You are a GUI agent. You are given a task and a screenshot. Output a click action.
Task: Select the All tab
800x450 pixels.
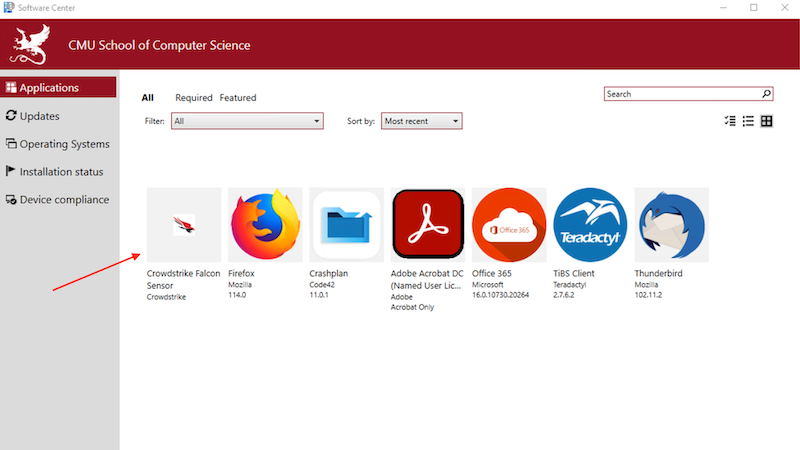[x=147, y=97]
